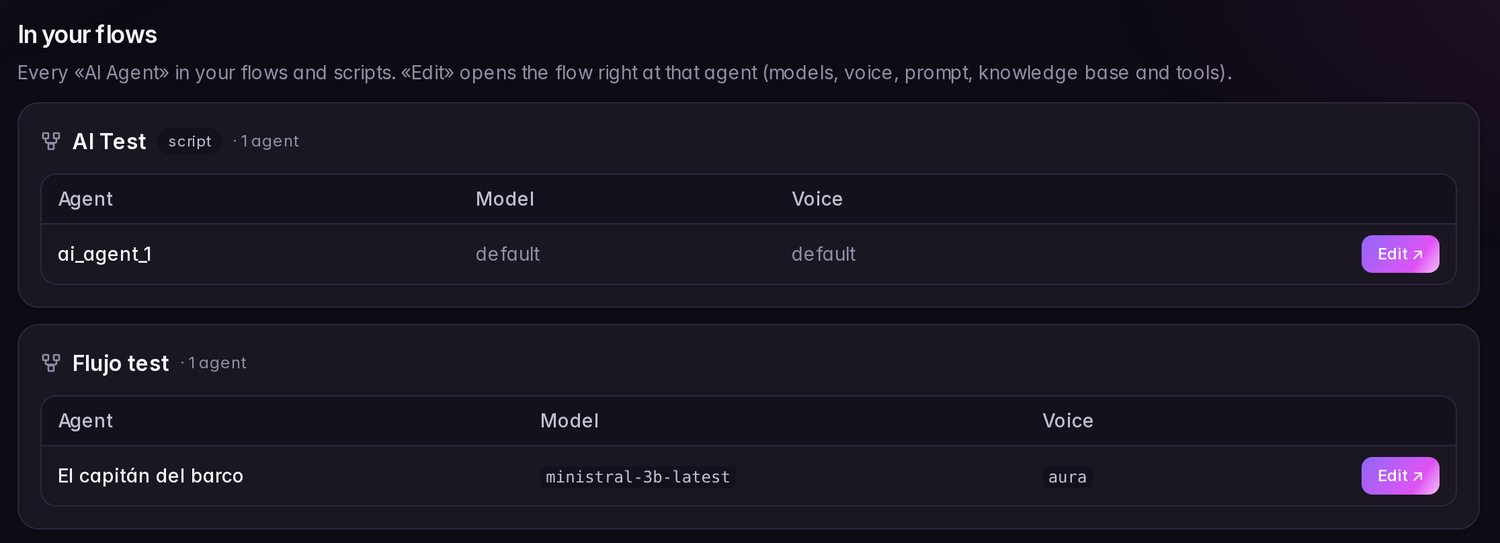
Task: Click the Model column header in Flujo test table
Action: click(x=570, y=421)
